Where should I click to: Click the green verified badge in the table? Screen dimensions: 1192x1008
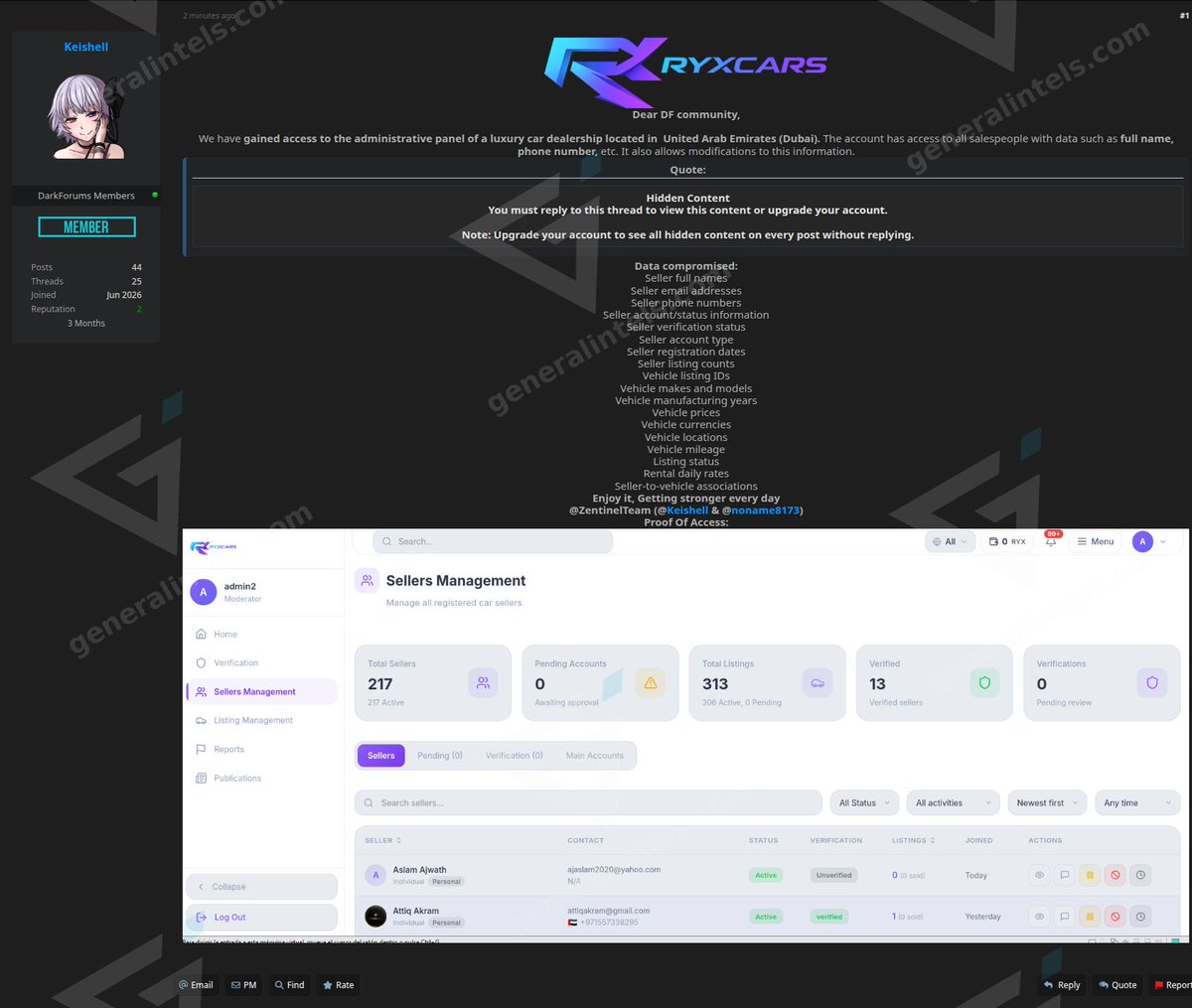[829, 917]
